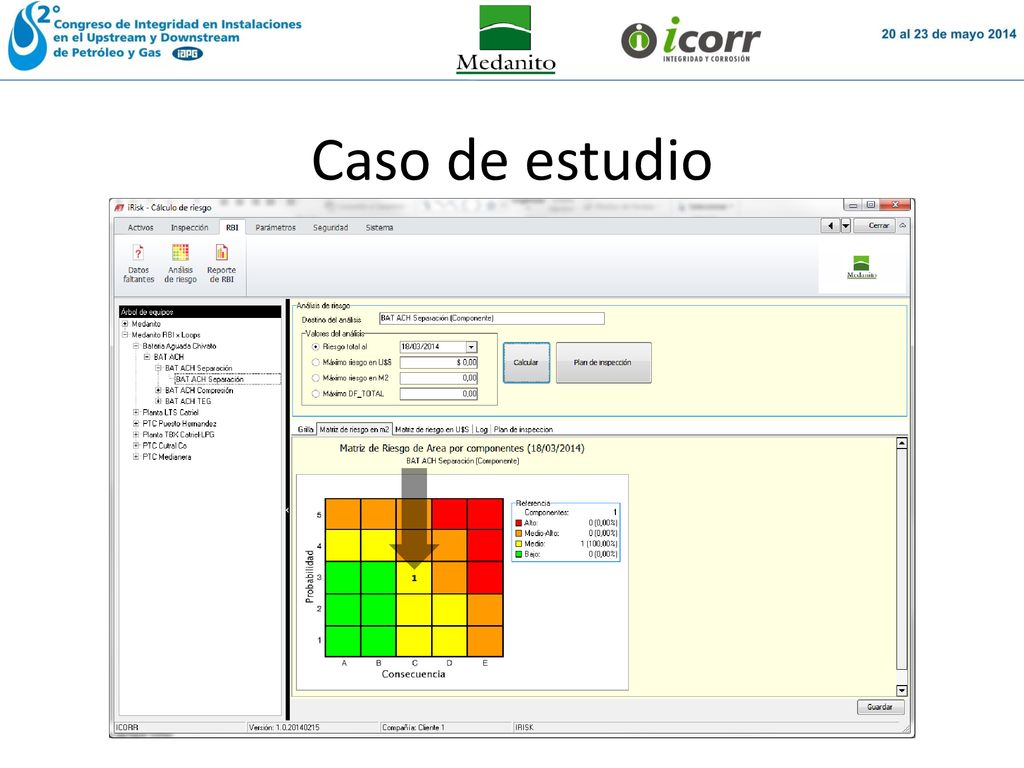Click the Versión: 1.0.20140215 status bar entry

[x=283, y=728]
